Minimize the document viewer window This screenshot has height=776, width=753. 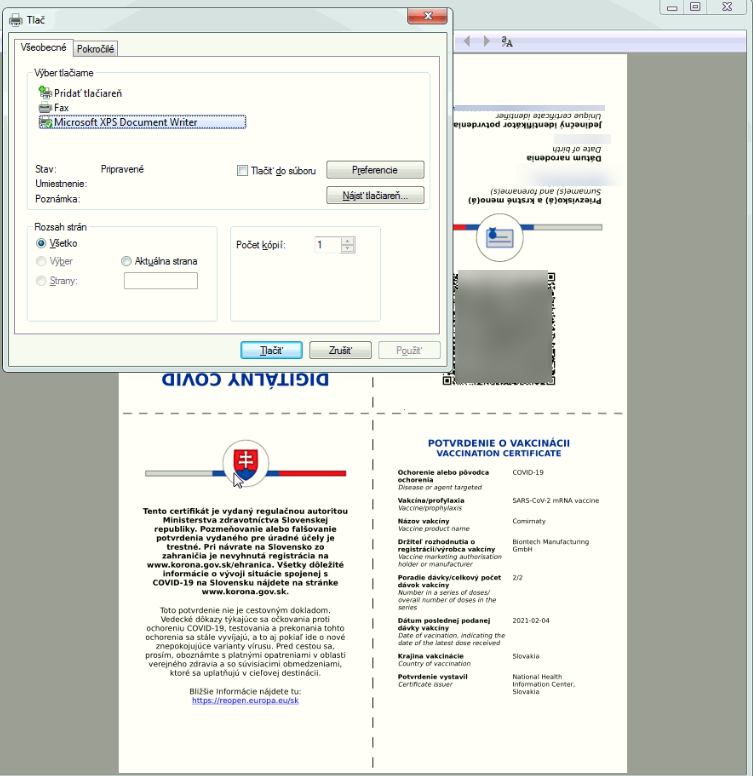672,7
